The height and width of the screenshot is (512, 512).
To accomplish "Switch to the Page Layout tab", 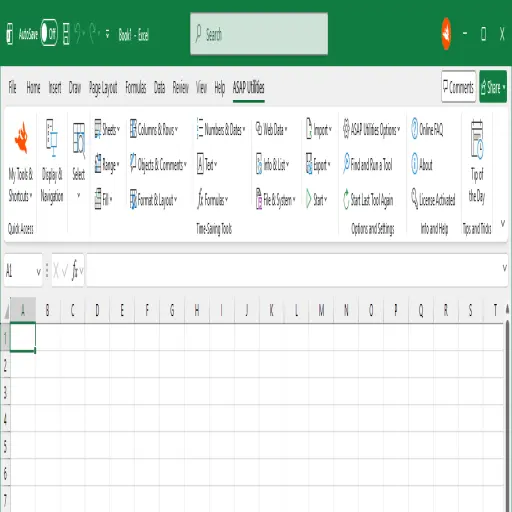I will 103,88.
